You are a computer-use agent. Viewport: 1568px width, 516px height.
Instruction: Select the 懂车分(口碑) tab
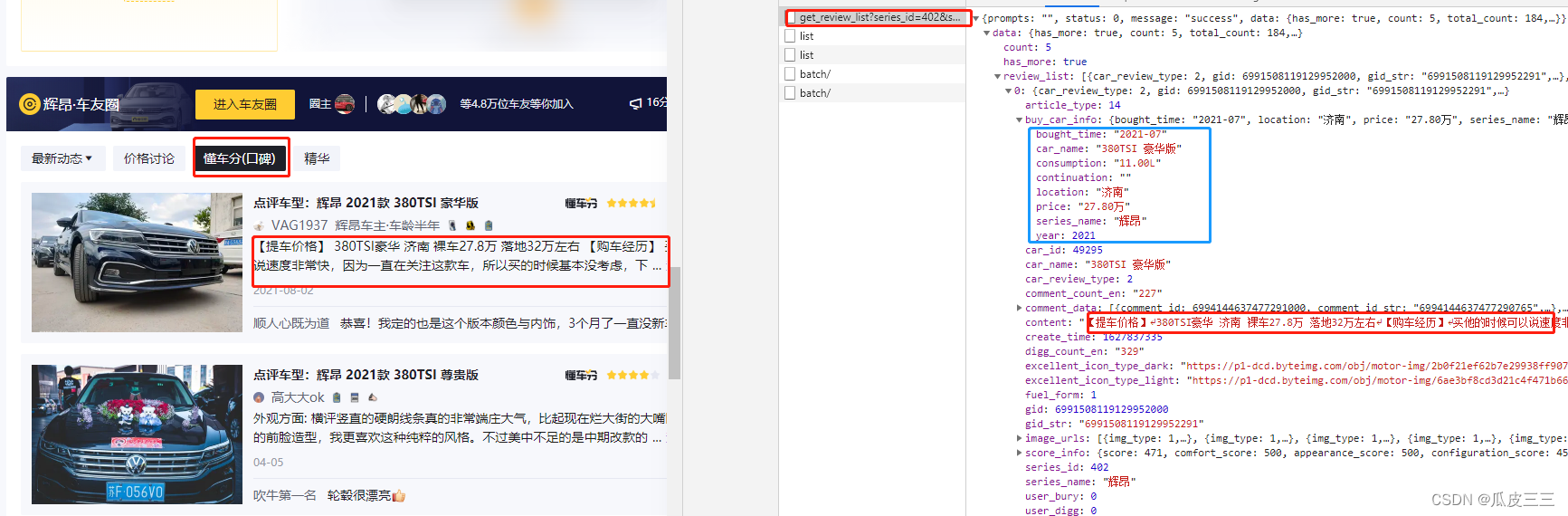pos(240,158)
